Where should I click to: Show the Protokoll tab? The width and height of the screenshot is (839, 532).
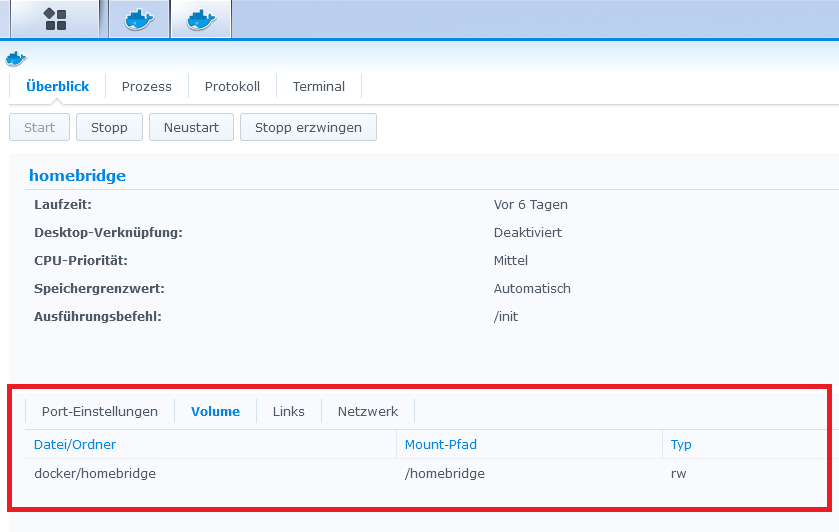pos(232,87)
